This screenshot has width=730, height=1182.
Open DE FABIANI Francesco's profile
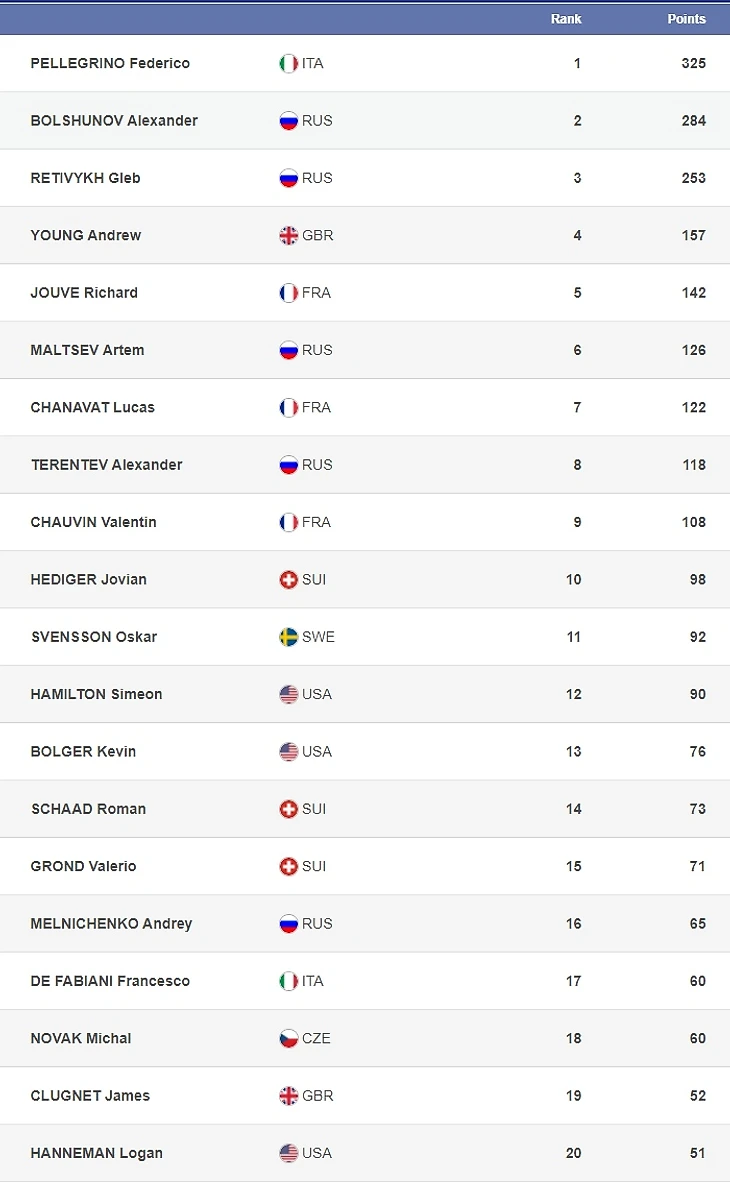(110, 981)
